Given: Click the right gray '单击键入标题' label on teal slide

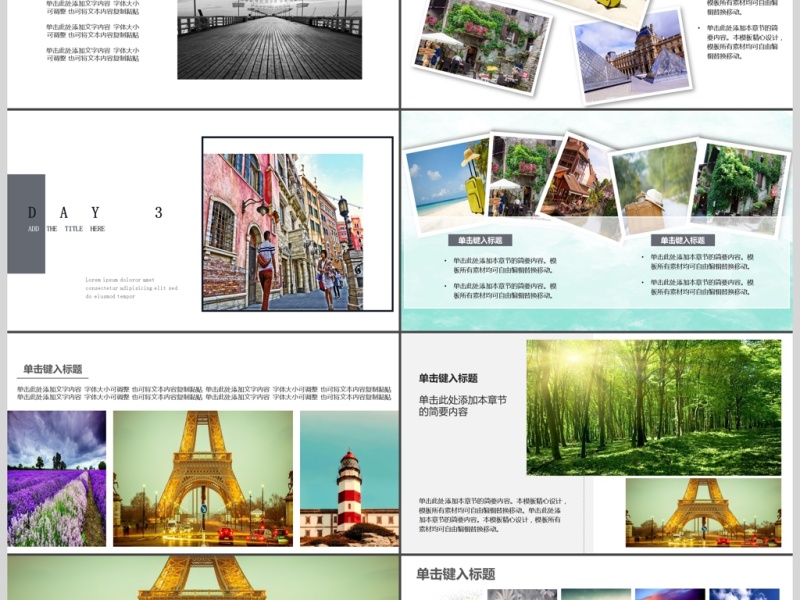Looking at the screenshot, I should click(682, 240).
